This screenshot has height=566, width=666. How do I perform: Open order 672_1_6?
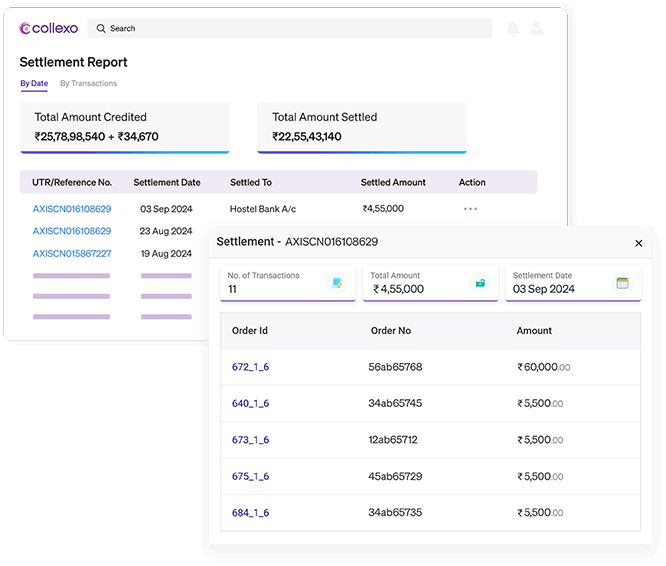pyautogui.click(x=250, y=367)
